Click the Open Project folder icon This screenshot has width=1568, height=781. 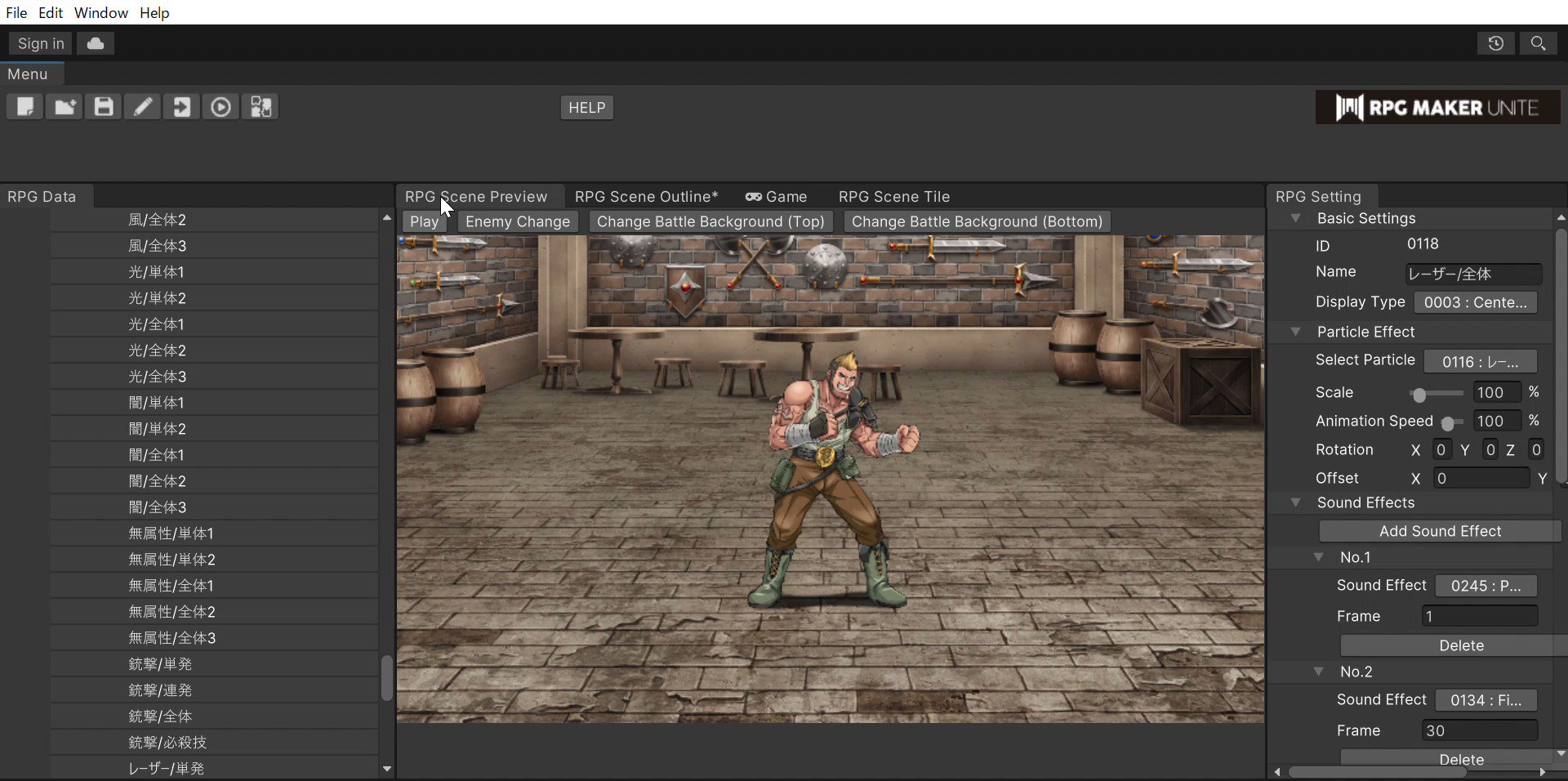(65, 107)
